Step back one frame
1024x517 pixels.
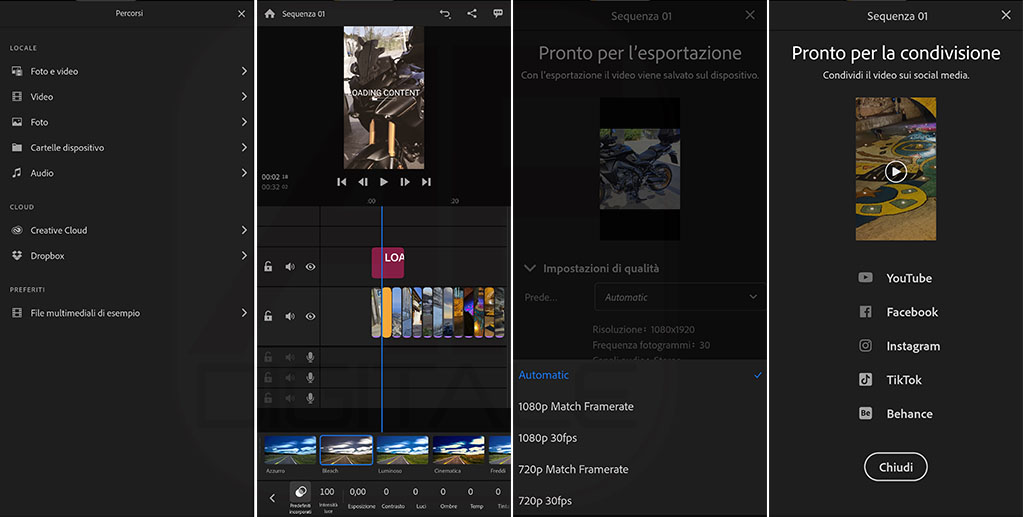coord(363,182)
